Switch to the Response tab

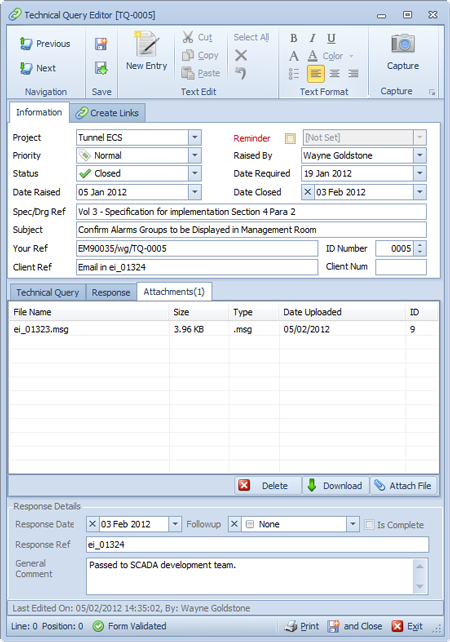(111, 292)
